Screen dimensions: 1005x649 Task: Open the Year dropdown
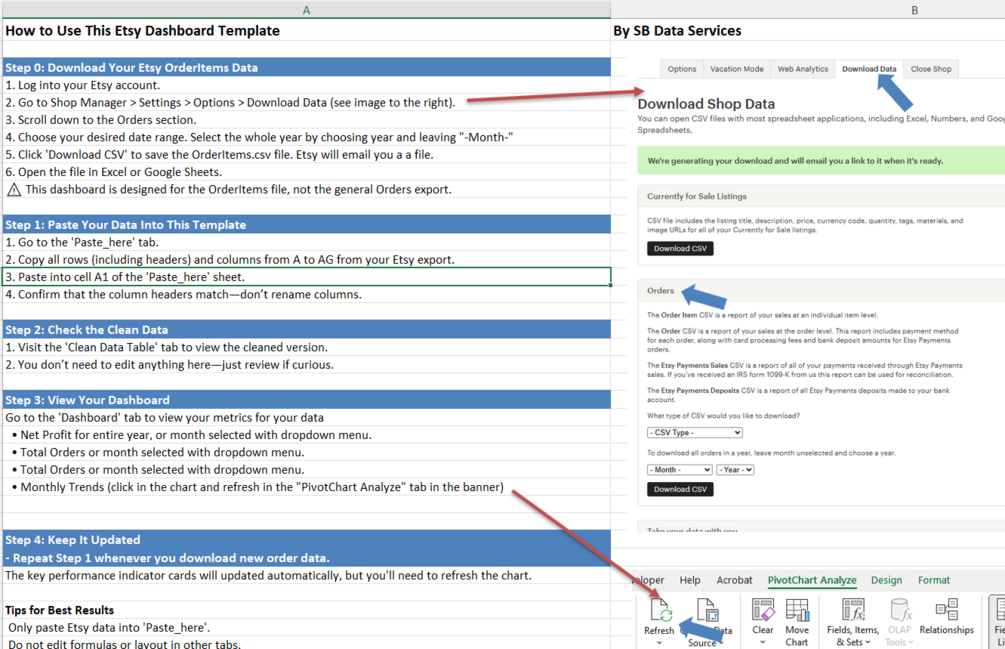tap(735, 470)
